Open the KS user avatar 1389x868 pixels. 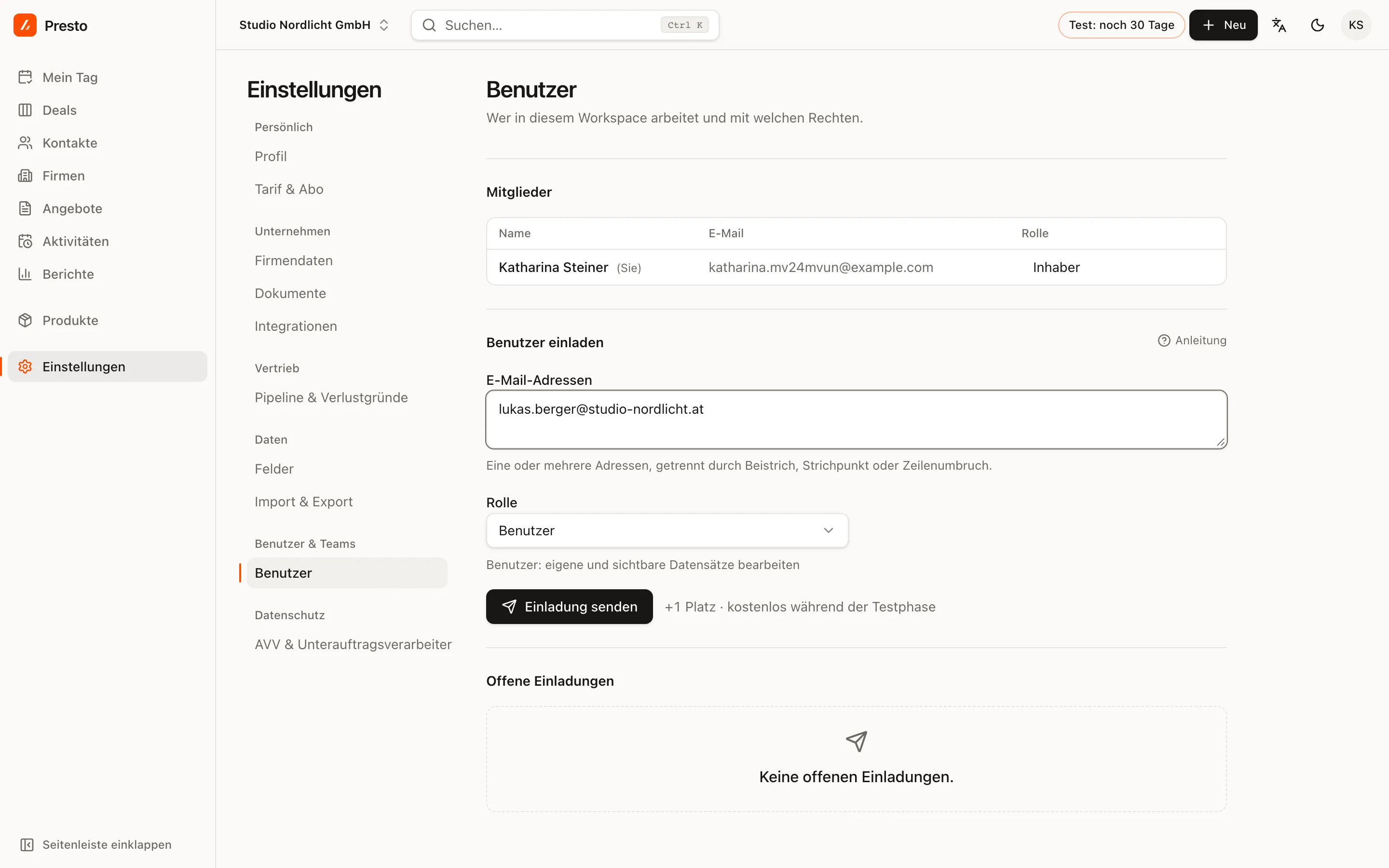[x=1356, y=25]
